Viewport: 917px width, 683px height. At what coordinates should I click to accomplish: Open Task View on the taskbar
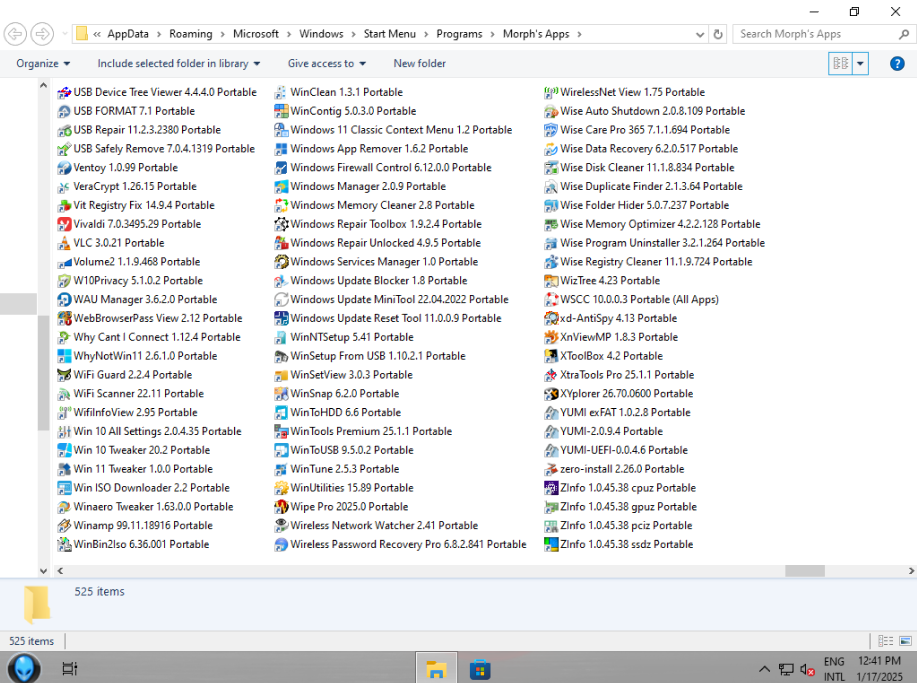[x=70, y=668]
